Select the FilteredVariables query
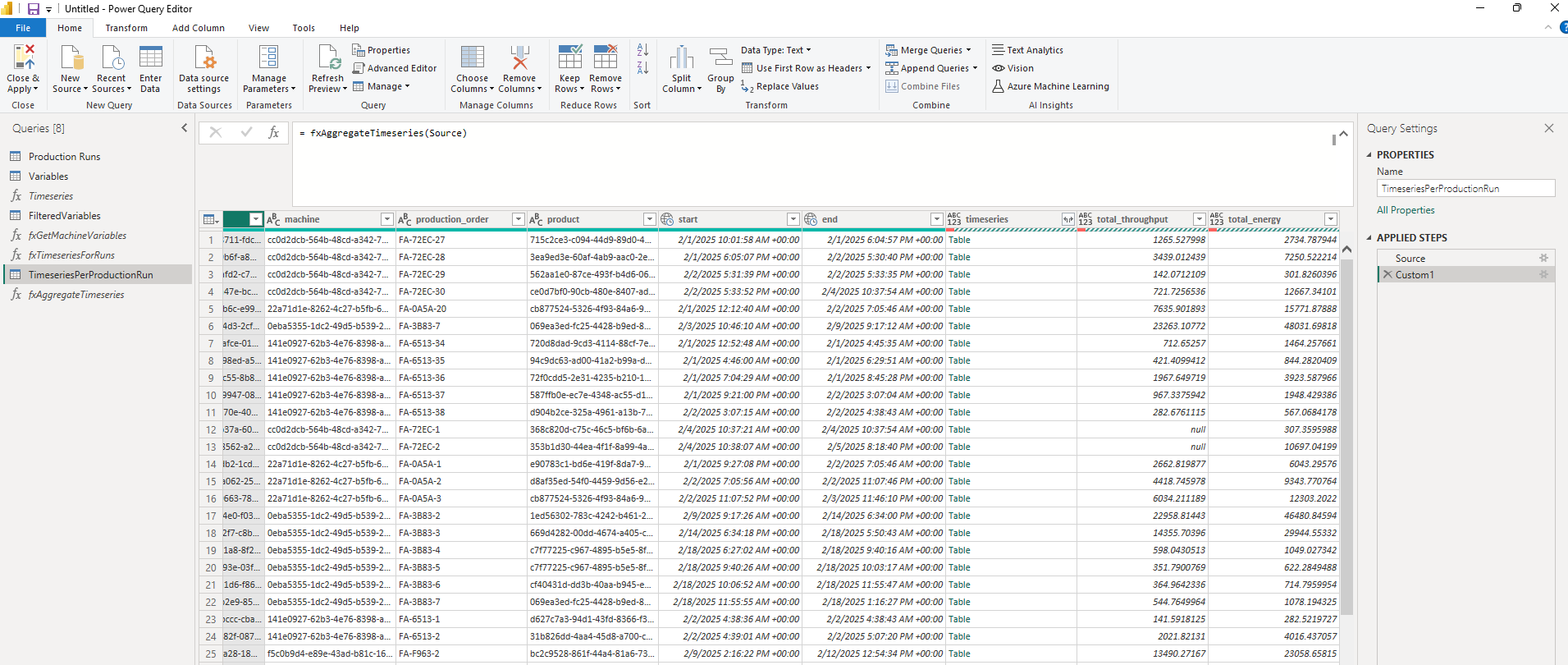 [x=65, y=216]
